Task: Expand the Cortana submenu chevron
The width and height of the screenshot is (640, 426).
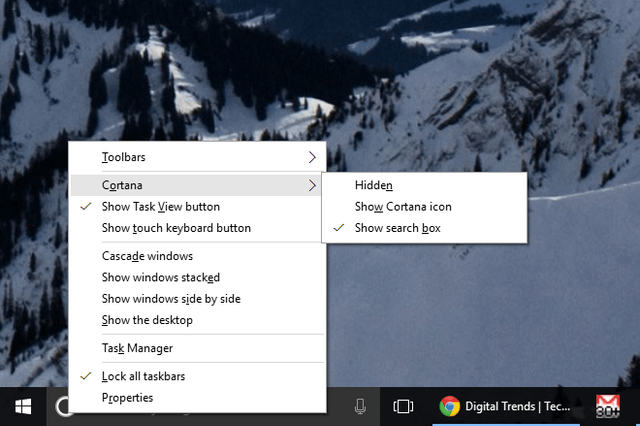Action: tap(312, 185)
